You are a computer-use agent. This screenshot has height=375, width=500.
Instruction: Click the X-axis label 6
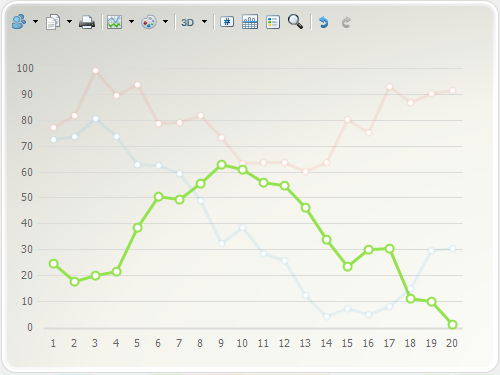(x=158, y=343)
